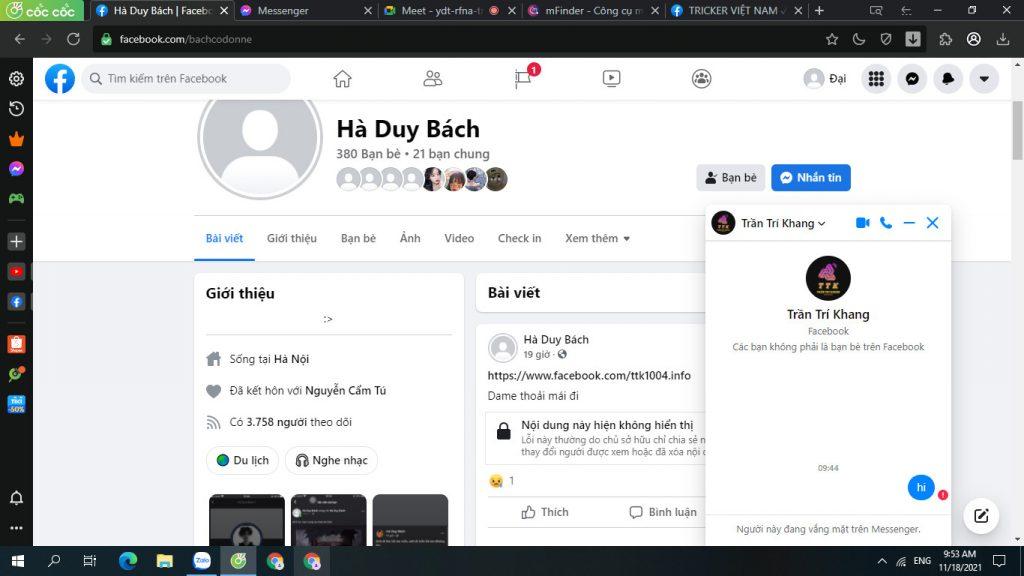1024x576 pixels.
Task: Switch to the Giới thiệu tab
Action: pyautogui.click(x=291, y=238)
